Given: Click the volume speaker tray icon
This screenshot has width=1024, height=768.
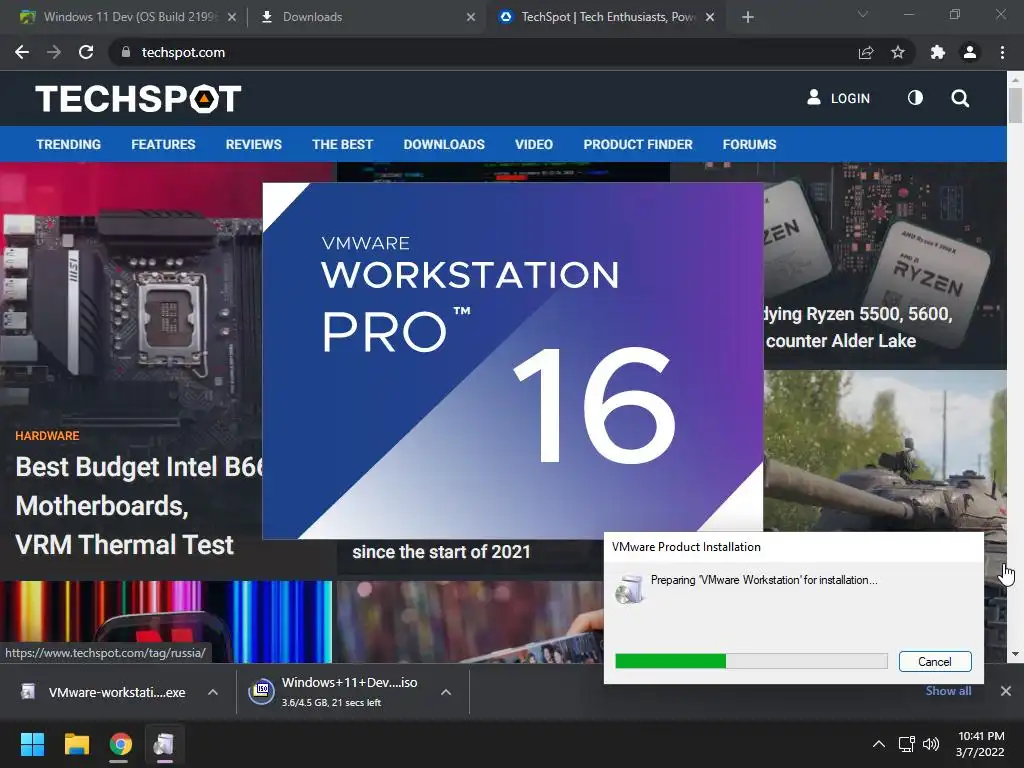Looking at the screenshot, I should pos(931,744).
